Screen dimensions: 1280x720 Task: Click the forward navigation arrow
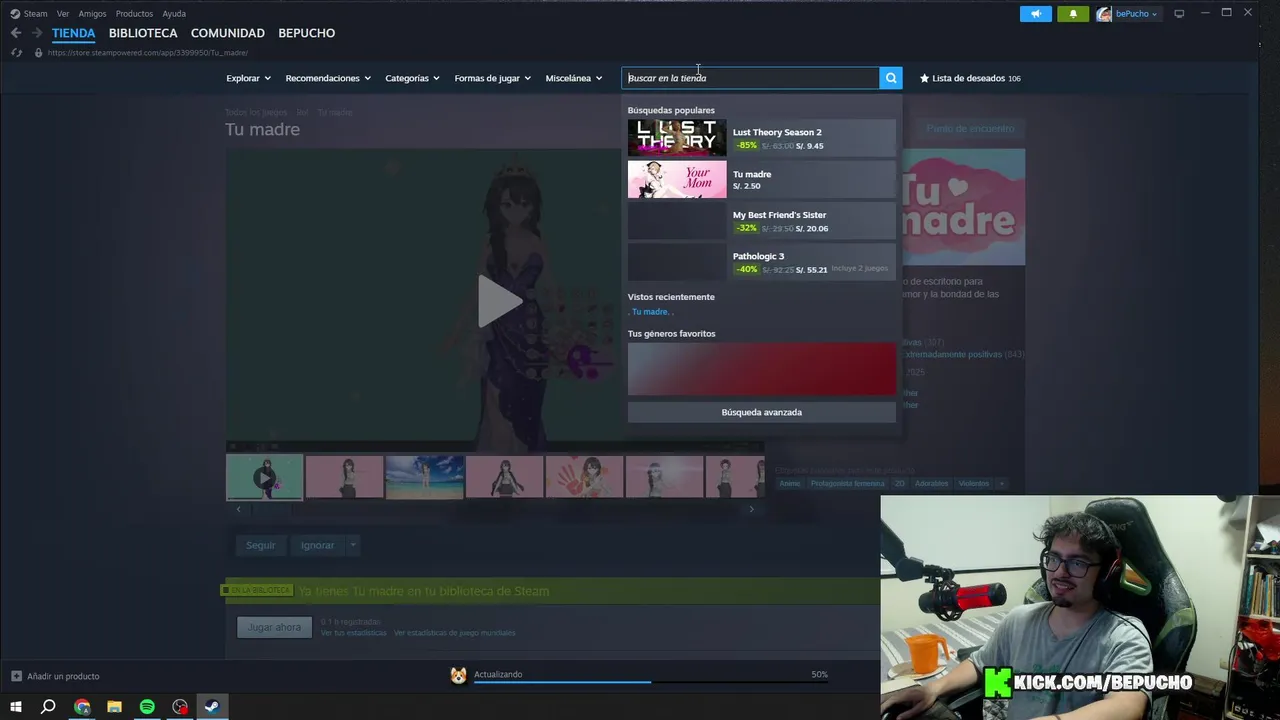pyautogui.click(x=37, y=33)
